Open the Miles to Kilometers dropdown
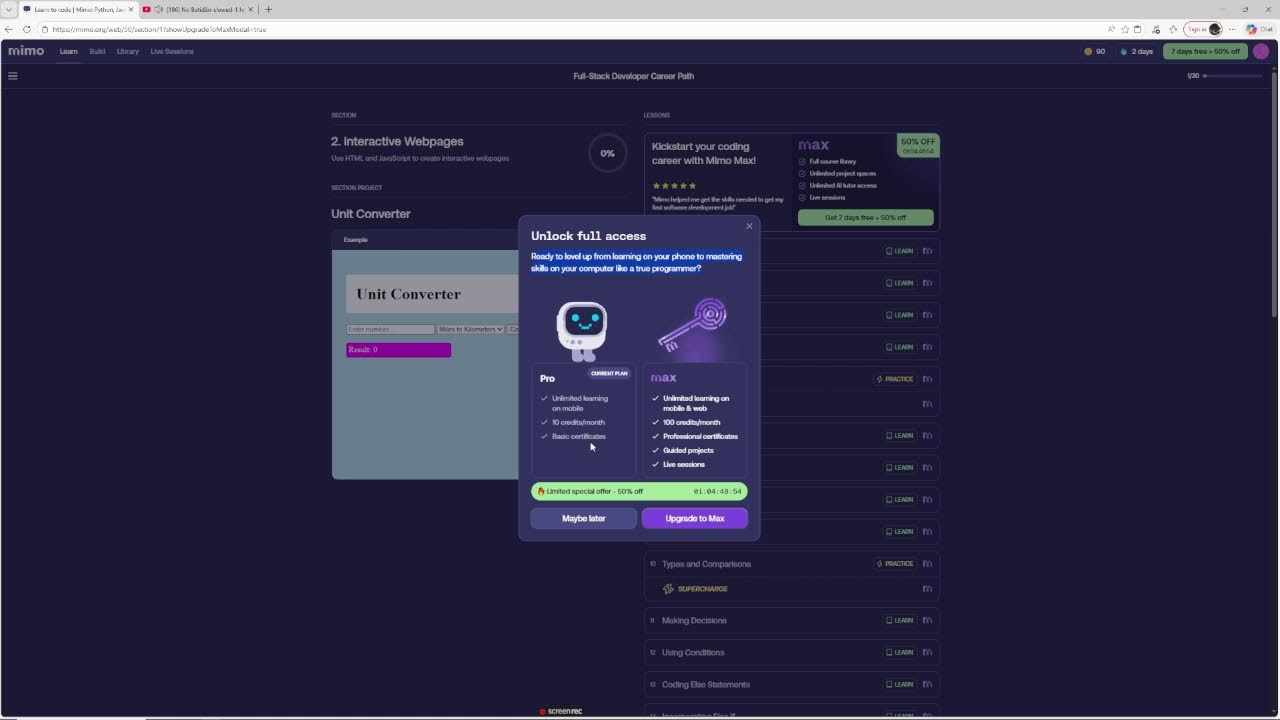This screenshot has height=720, width=1280. tap(470, 329)
